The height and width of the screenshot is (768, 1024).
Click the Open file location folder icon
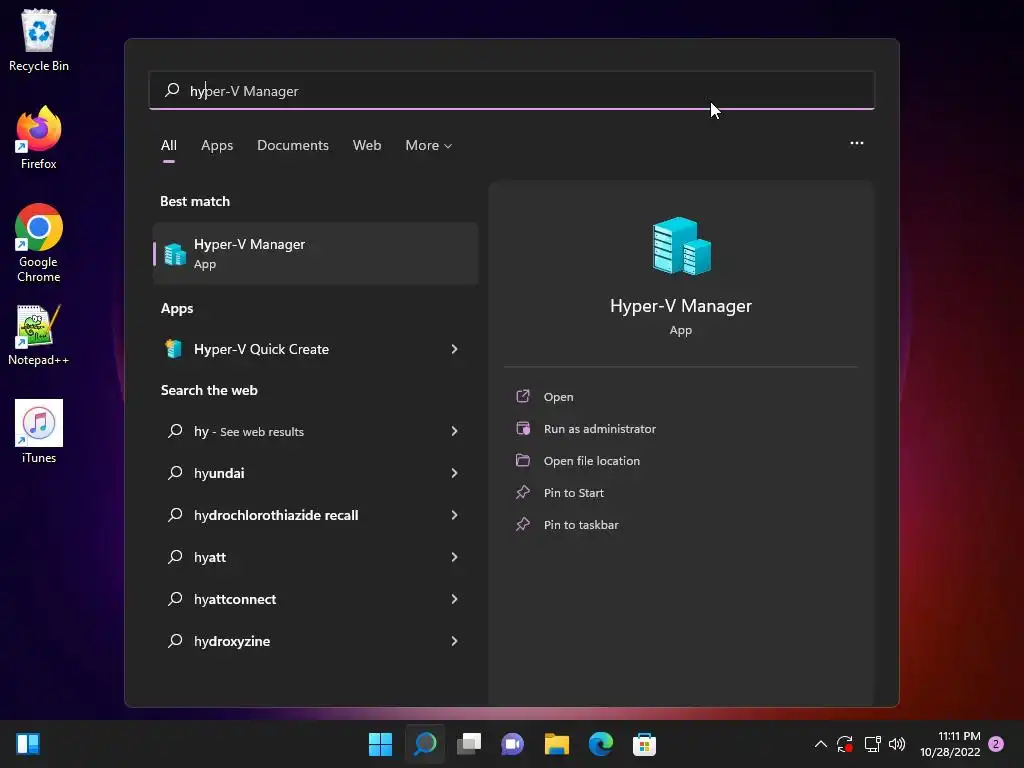click(523, 460)
